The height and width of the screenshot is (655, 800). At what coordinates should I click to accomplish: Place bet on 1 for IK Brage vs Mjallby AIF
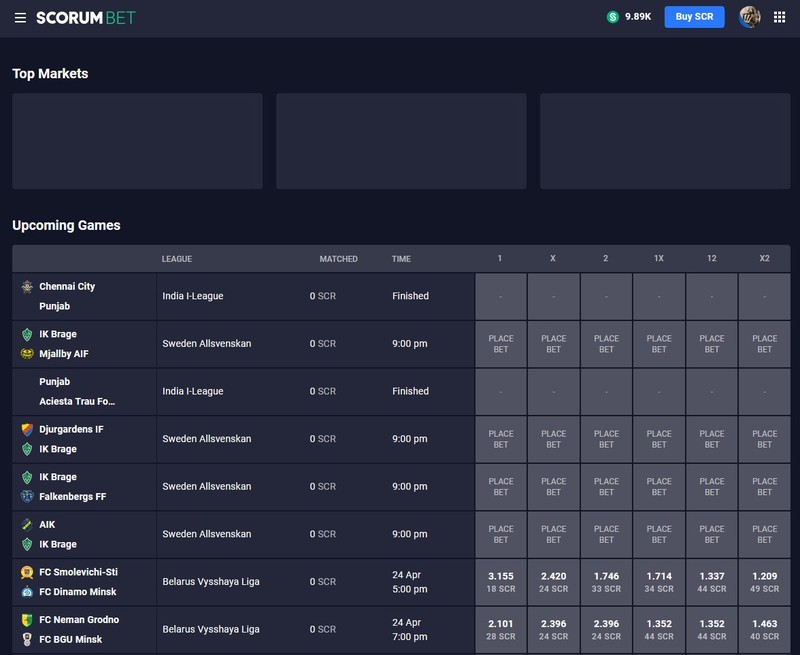coord(501,344)
